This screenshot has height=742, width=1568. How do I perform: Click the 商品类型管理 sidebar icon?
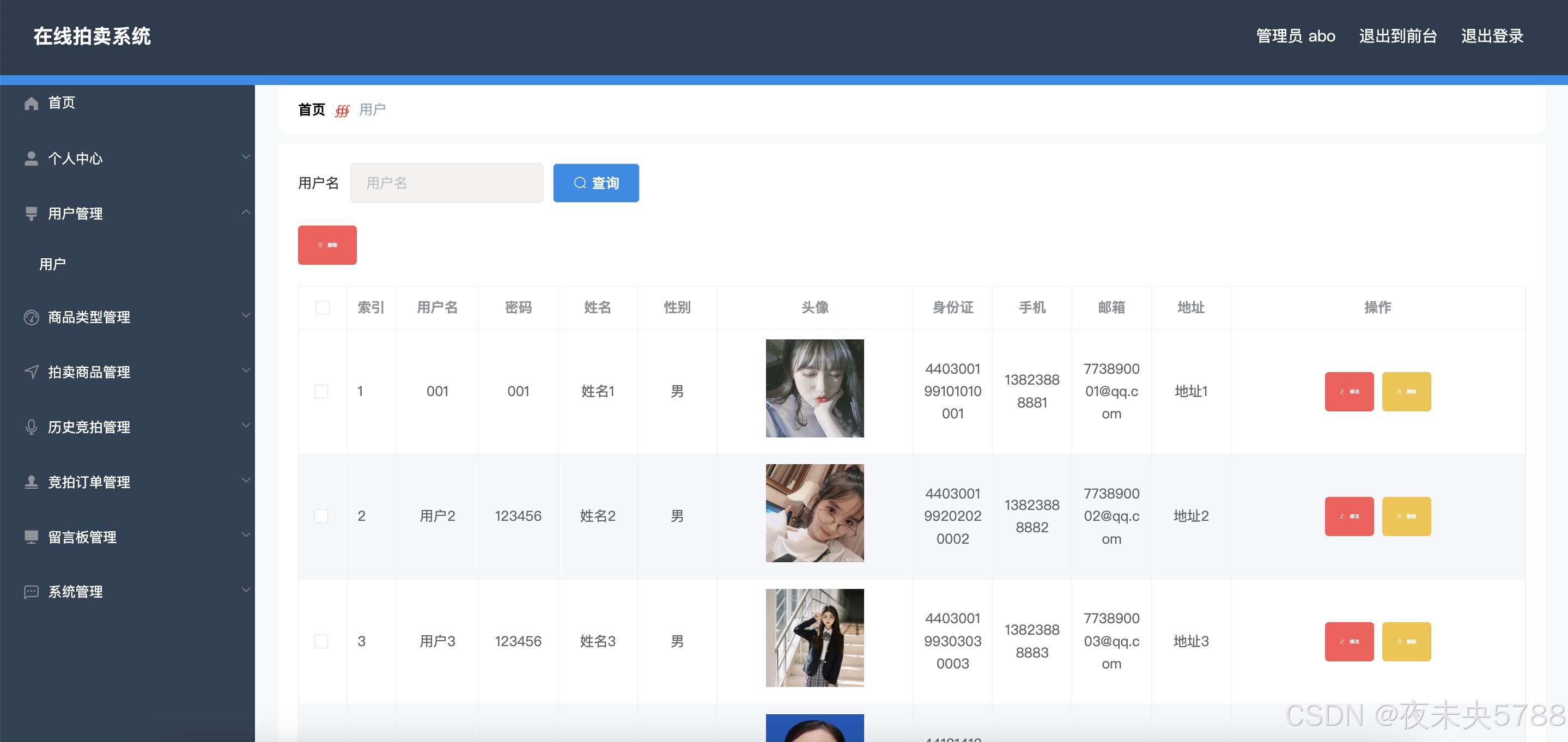[31, 317]
